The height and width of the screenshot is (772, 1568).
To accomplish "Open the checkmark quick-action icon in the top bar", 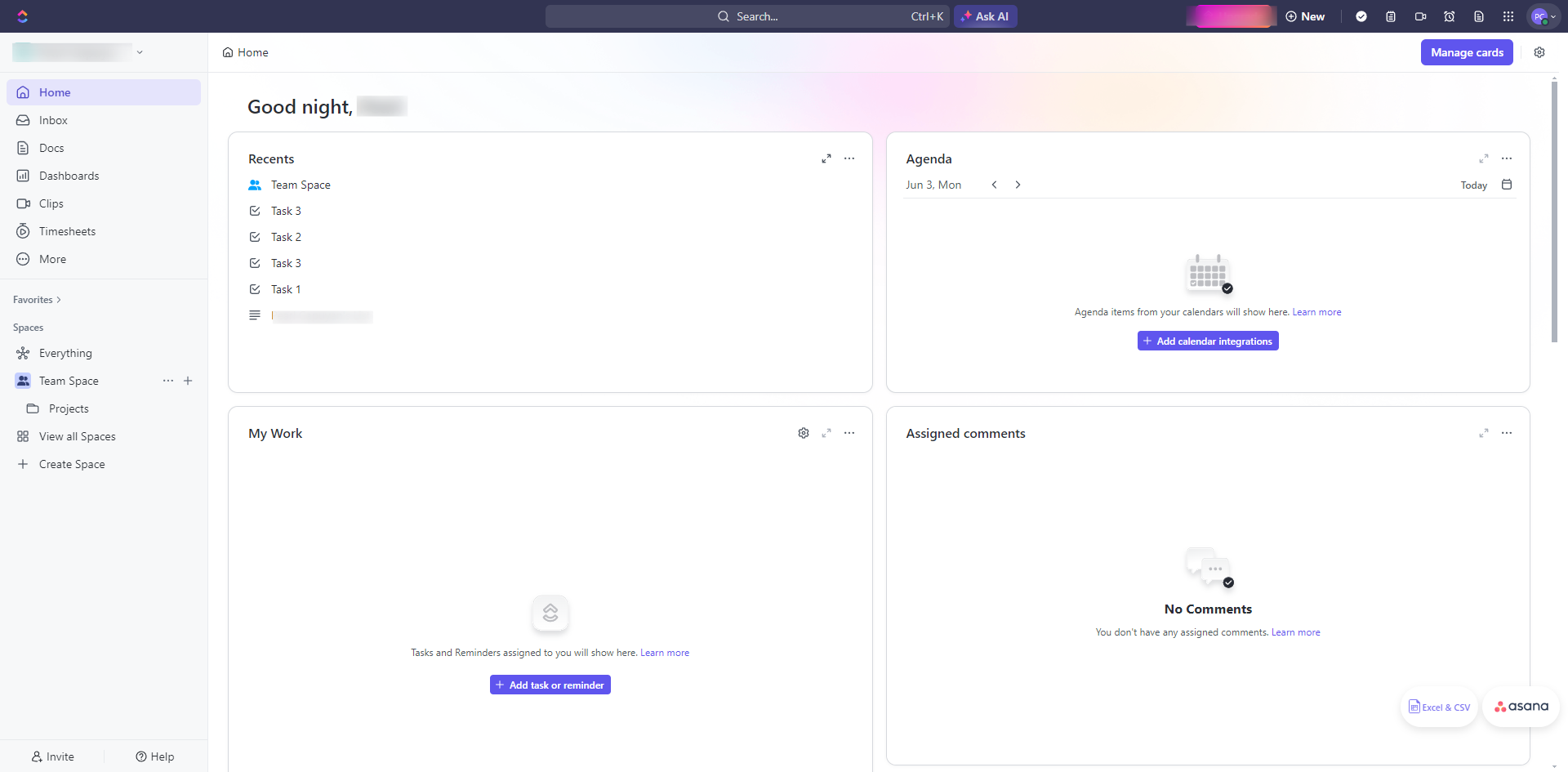I will (1361, 16).
